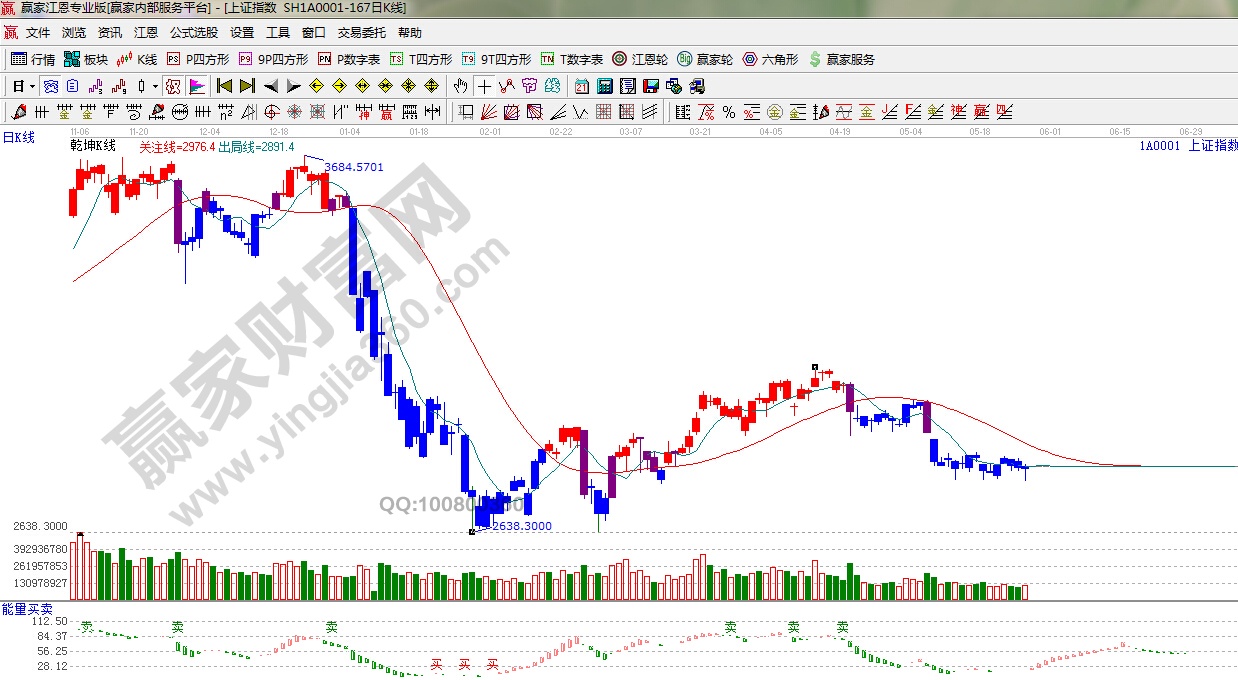Image resolution: width=1238 pixels, height=680 pixels.
Task: Open the 江恩 menu dropdown
Action: [146, 32]
